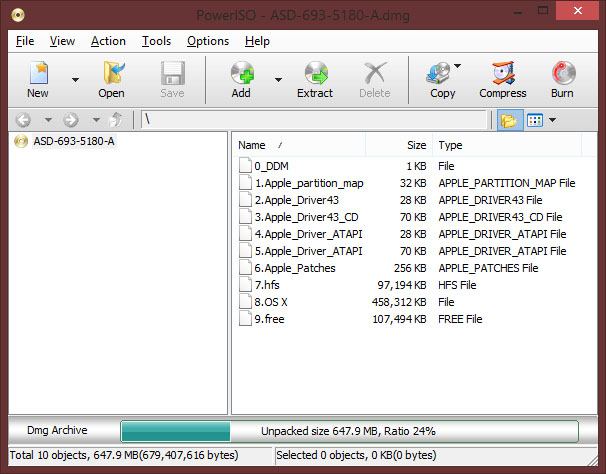Click the unpacked size ratio progress bar
This screenshot has height=474, width=606.
click(x=349, y=431)
